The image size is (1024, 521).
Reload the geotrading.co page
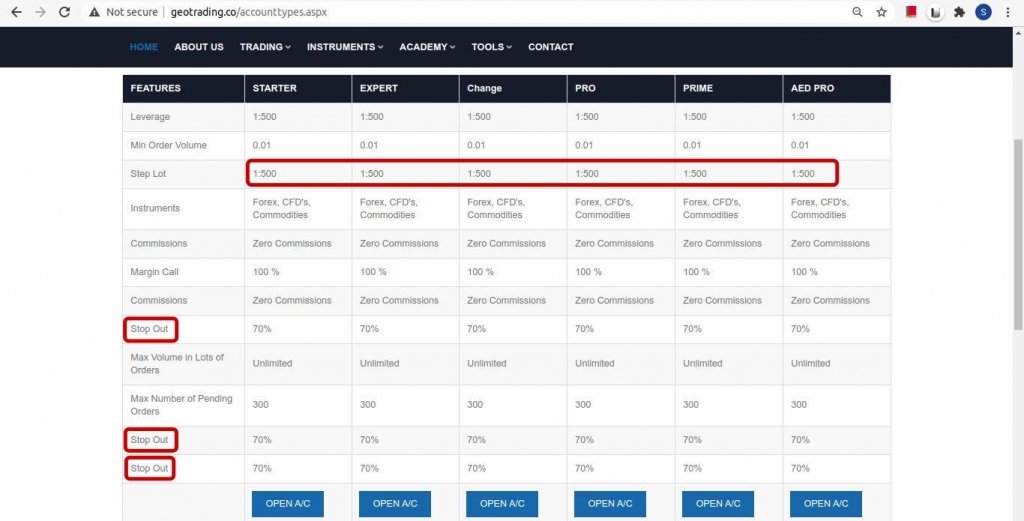pos(64,12)
